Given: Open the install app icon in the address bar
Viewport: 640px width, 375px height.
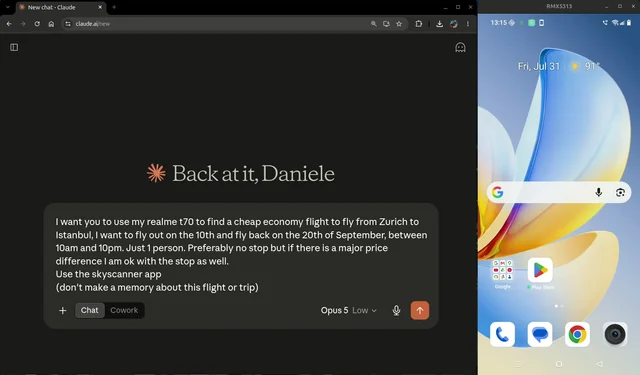Looking at the screenshot, I should click(386, 24).
